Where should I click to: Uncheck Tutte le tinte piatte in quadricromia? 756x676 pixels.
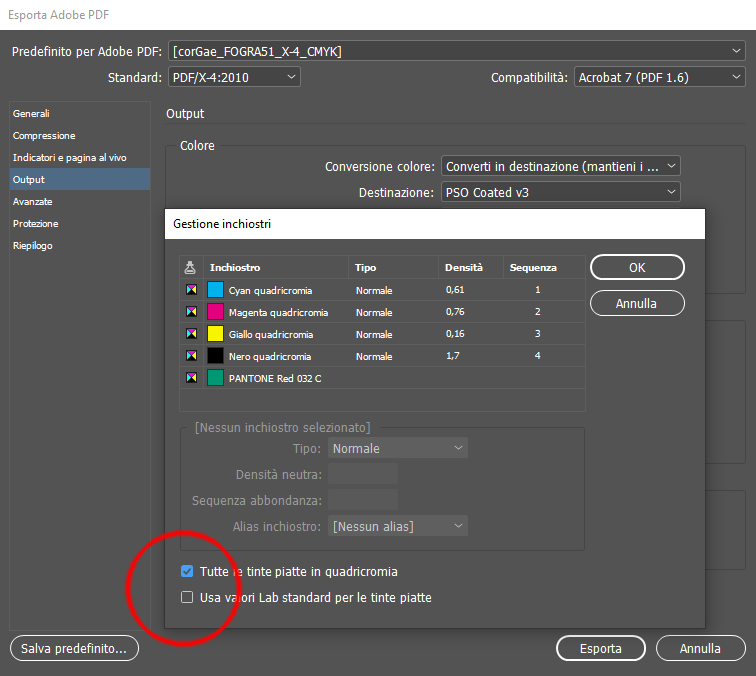[187, 571]
